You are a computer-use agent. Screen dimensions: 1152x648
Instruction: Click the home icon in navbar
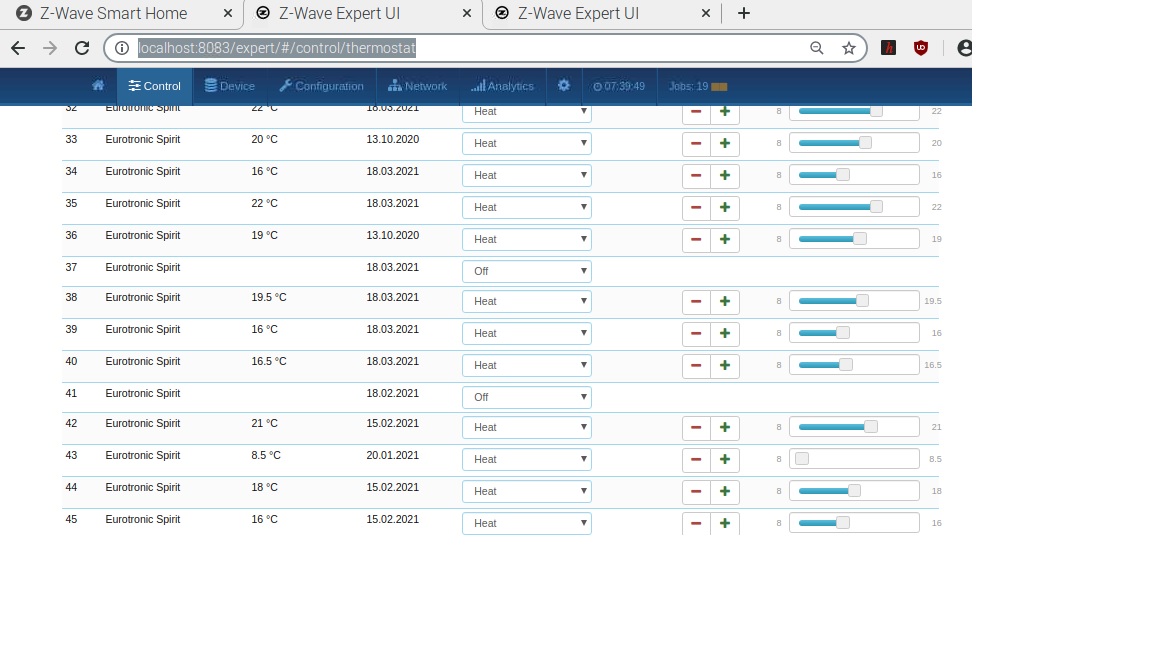coord(98,86)
